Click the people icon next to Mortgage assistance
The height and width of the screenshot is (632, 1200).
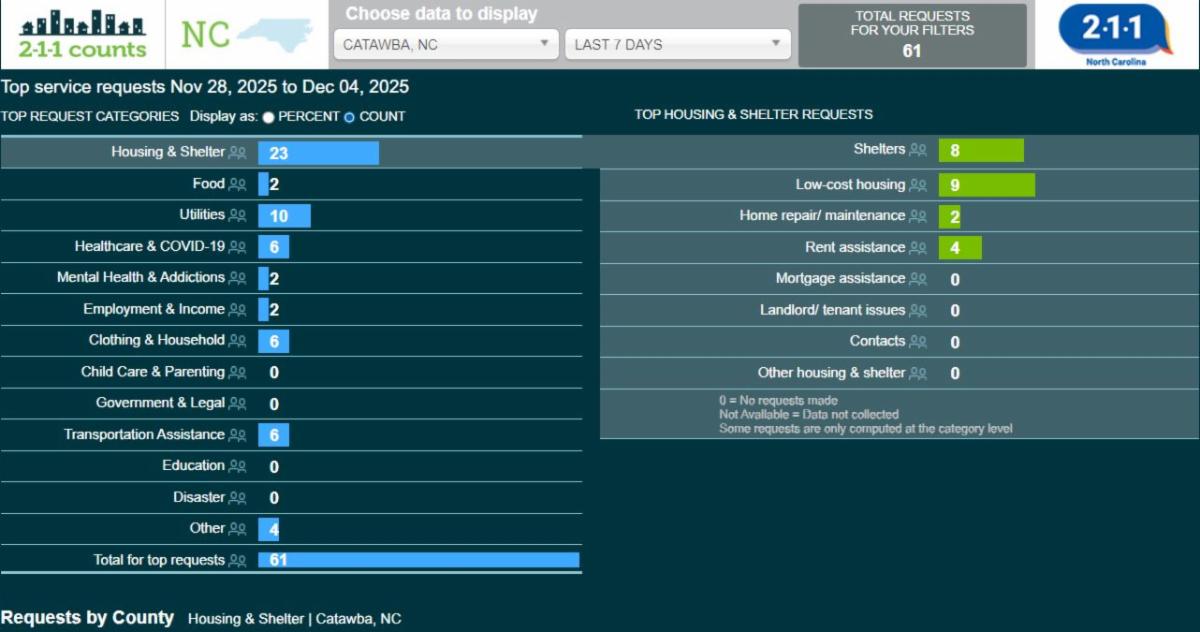coord(917,279)
